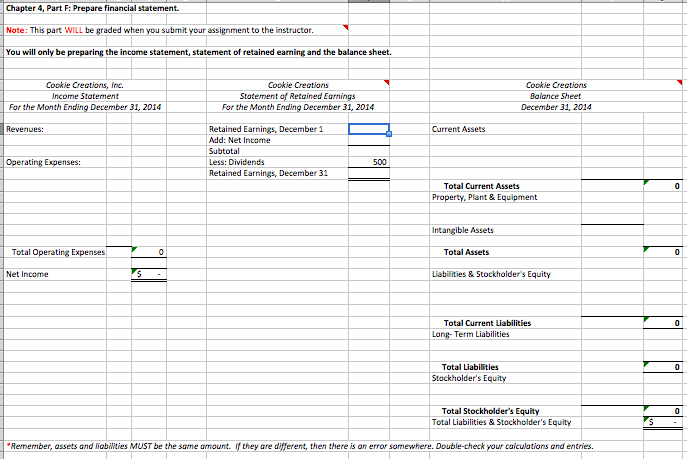Select 'Cookie Creations, Inc.' income statement title
This screenshot has width=687, height=459.
(85, 85)
